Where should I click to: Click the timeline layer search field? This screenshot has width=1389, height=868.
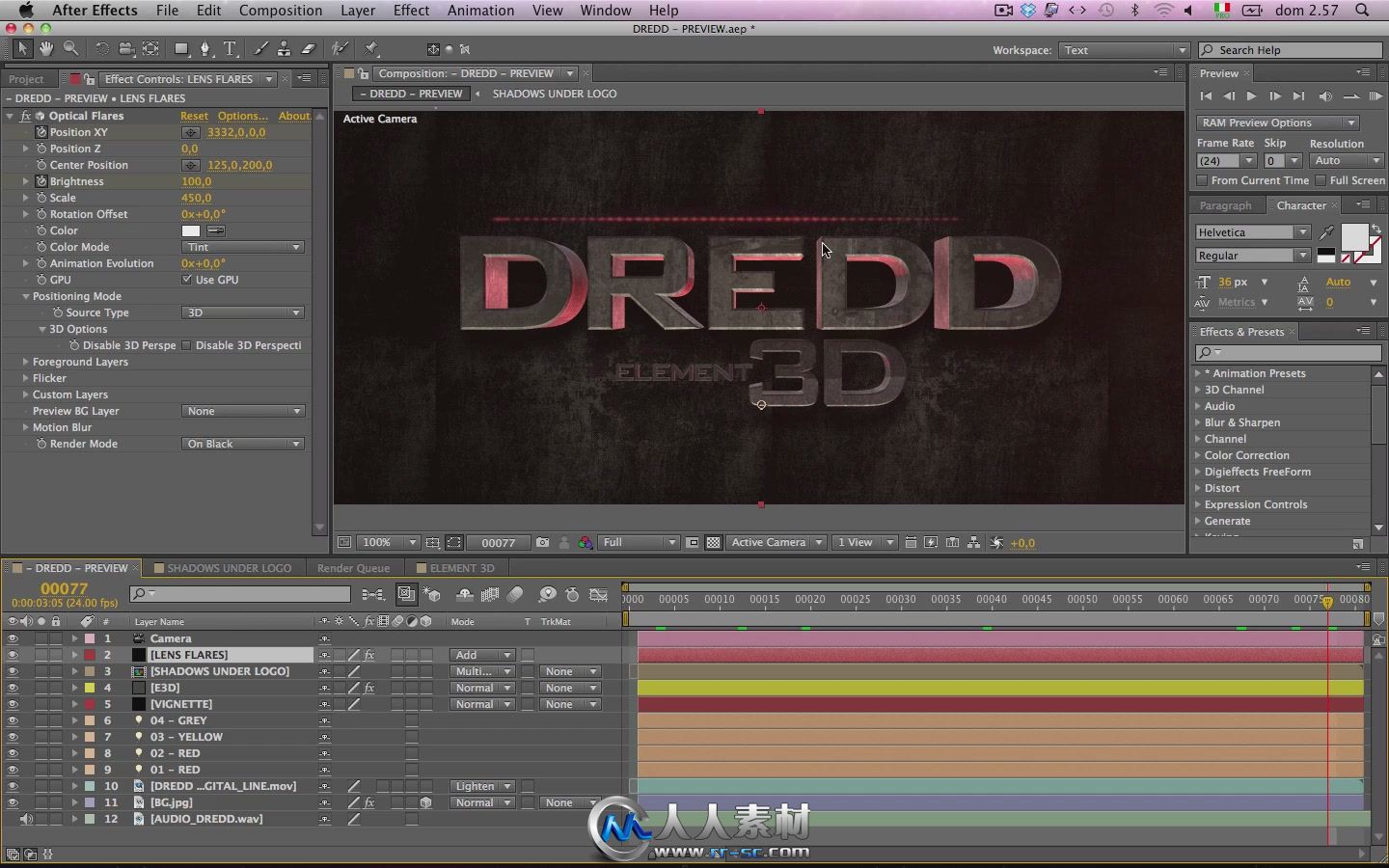click(x=240, y=594)
